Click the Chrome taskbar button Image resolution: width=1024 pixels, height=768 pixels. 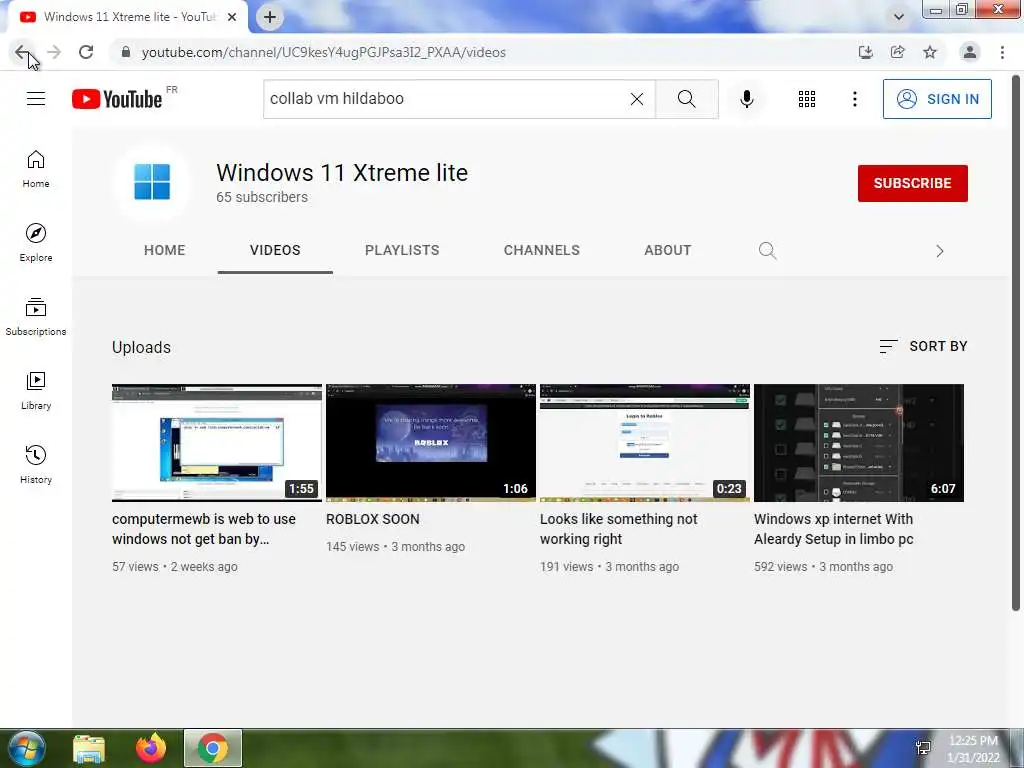(x=213, y=748)
